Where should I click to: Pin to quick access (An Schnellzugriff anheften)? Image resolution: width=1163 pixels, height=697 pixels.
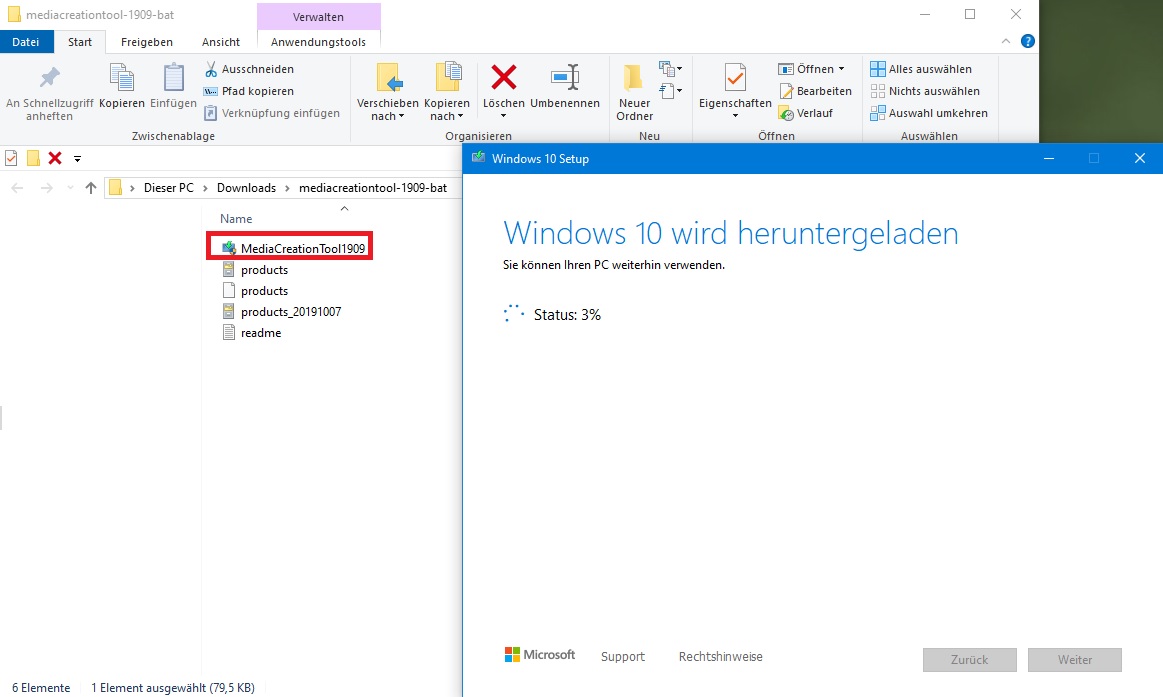pyautogui.click(x=50, y=93)
